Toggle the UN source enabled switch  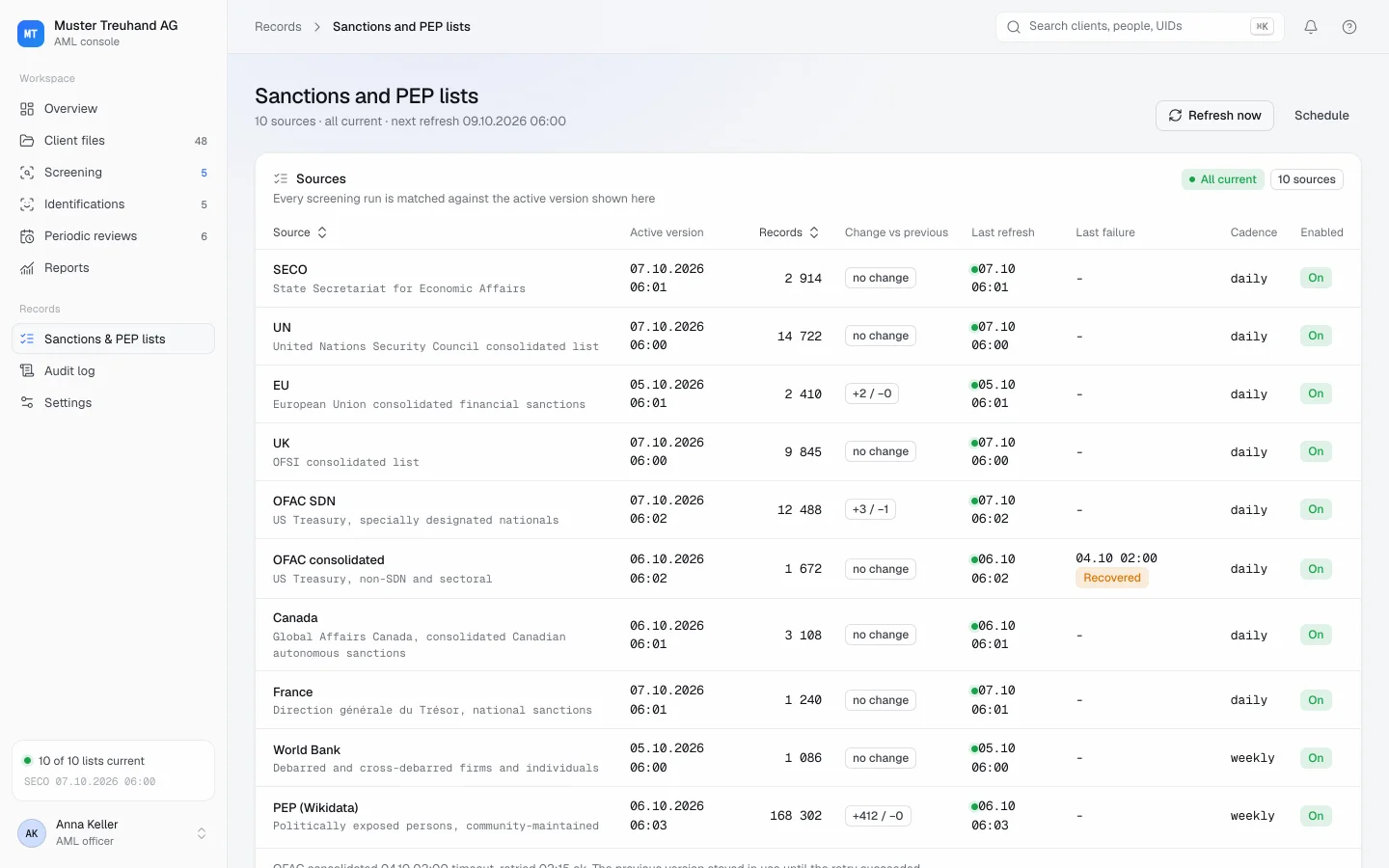click(1316, 336)
